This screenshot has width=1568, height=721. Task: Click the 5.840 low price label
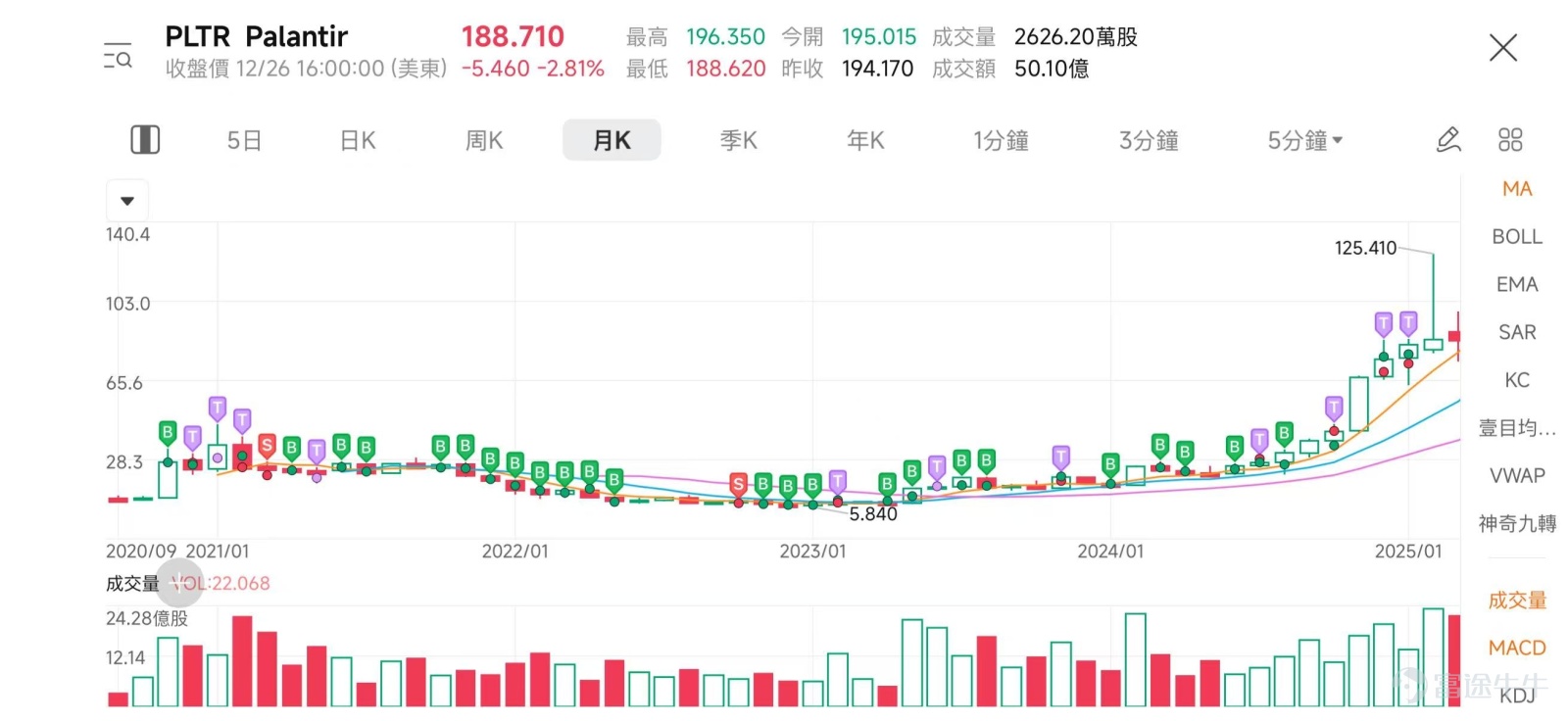(x=873, y=514)
